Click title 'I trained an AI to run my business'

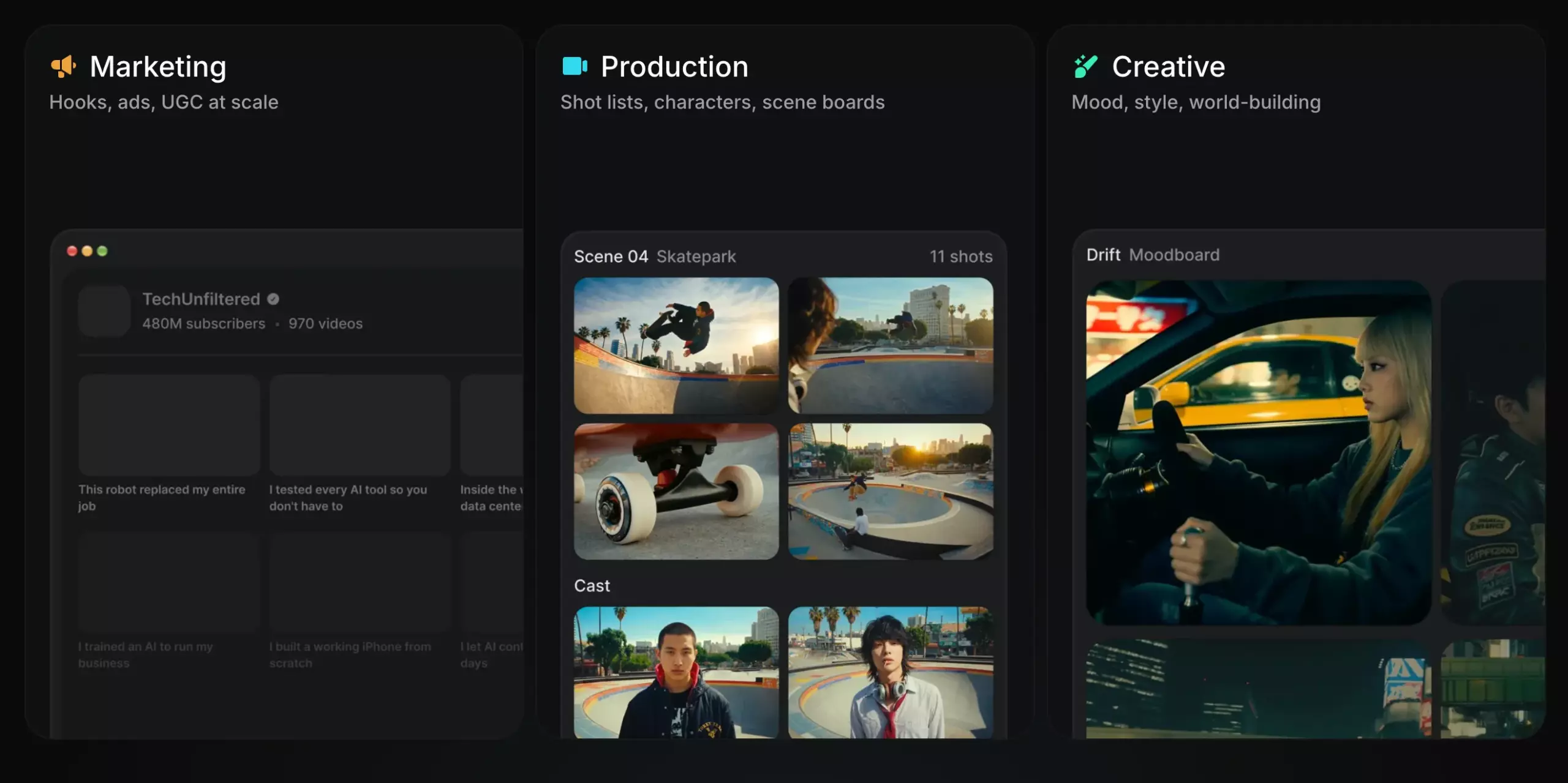click(x=146, y=655)
